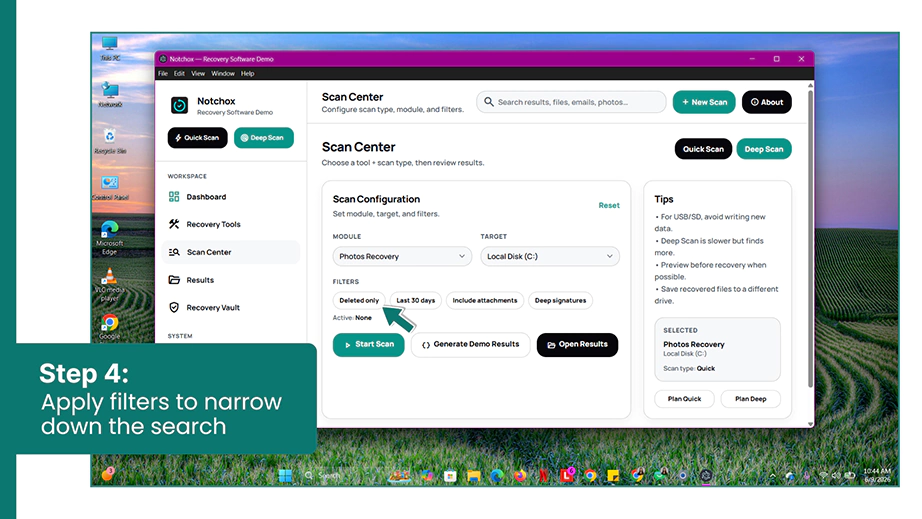This screenshot has height=519, width=922.
Task: Show hidden icons chevron in system tray
Action: coord(773,476)
